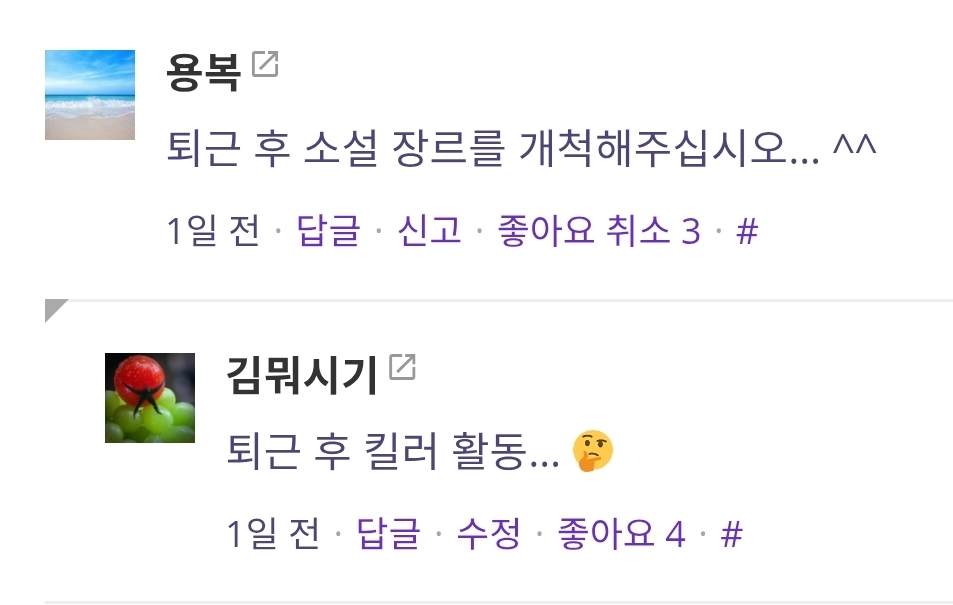
Task: Open the external link icon beside 김뭐시기
Action: coord(402,367)
